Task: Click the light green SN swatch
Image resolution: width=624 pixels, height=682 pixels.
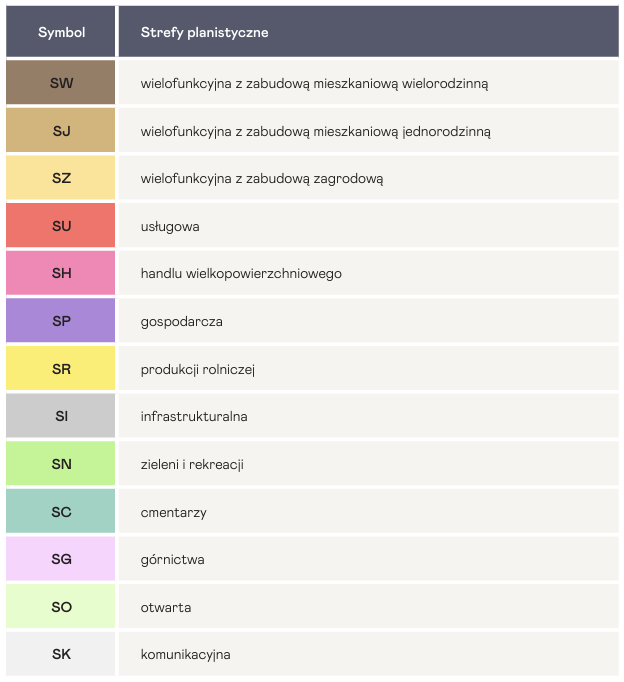Action: pos(61,464)
